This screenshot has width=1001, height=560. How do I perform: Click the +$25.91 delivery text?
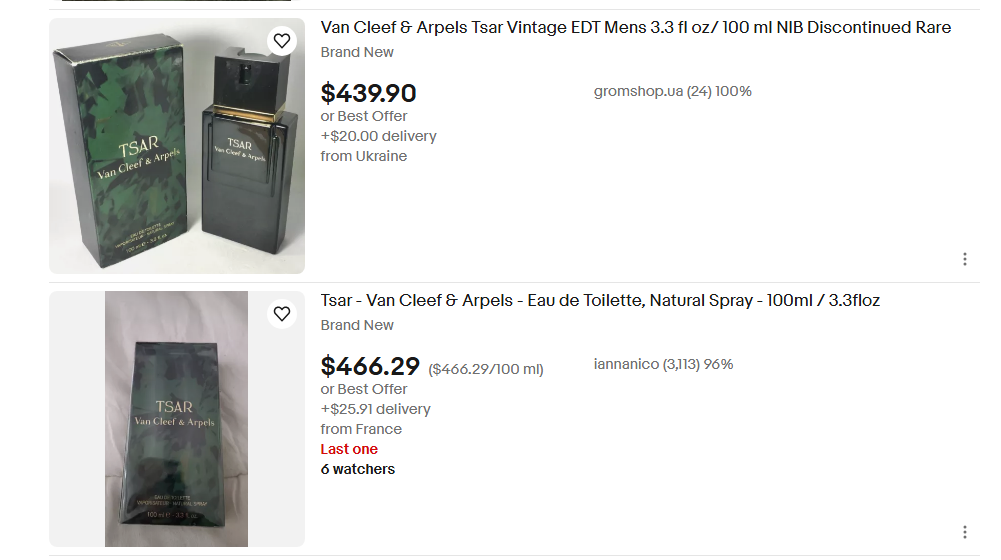pyautogui.click(x=375, y=409)
